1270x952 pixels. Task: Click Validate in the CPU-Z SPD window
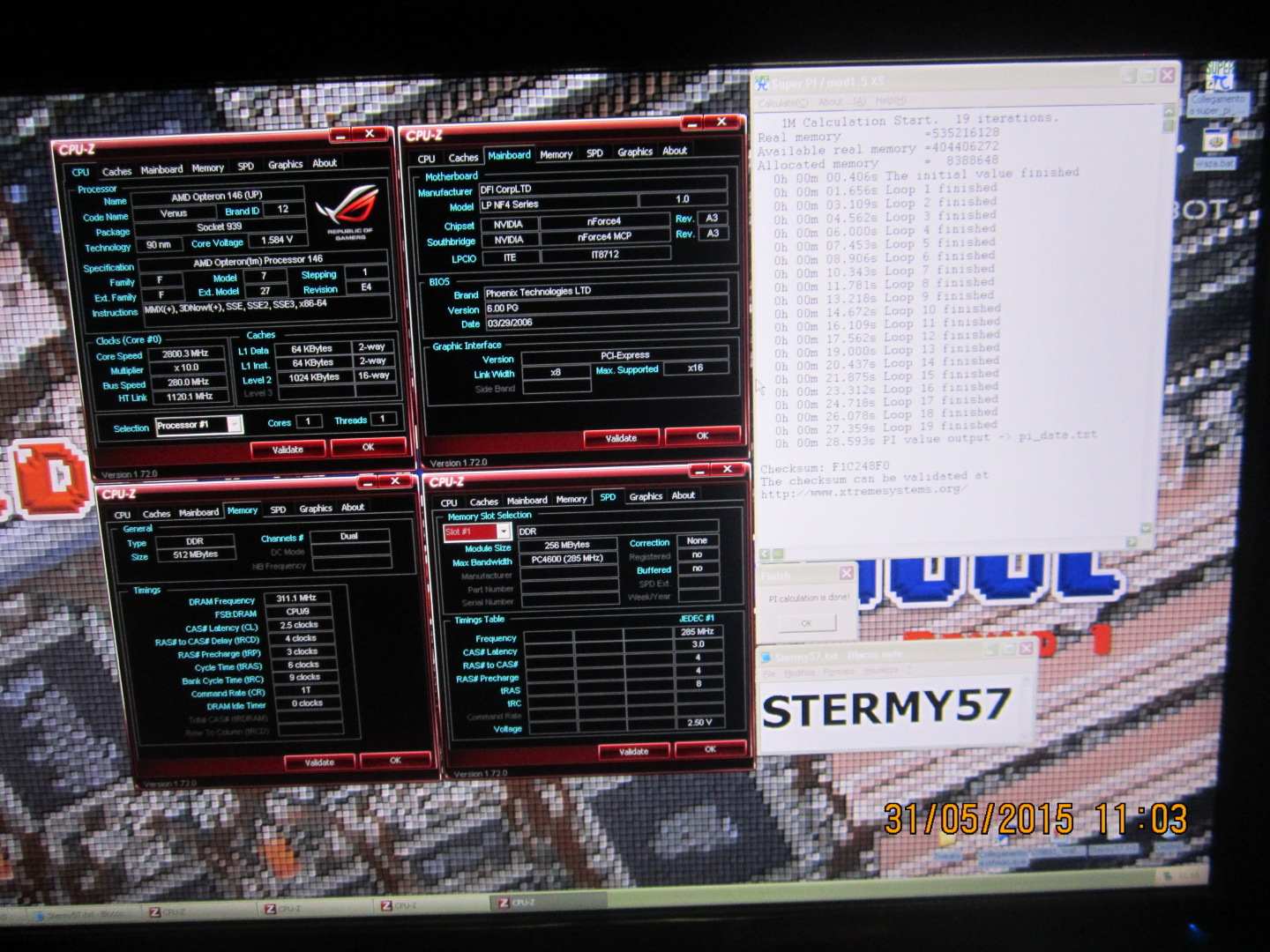point(633,752)
